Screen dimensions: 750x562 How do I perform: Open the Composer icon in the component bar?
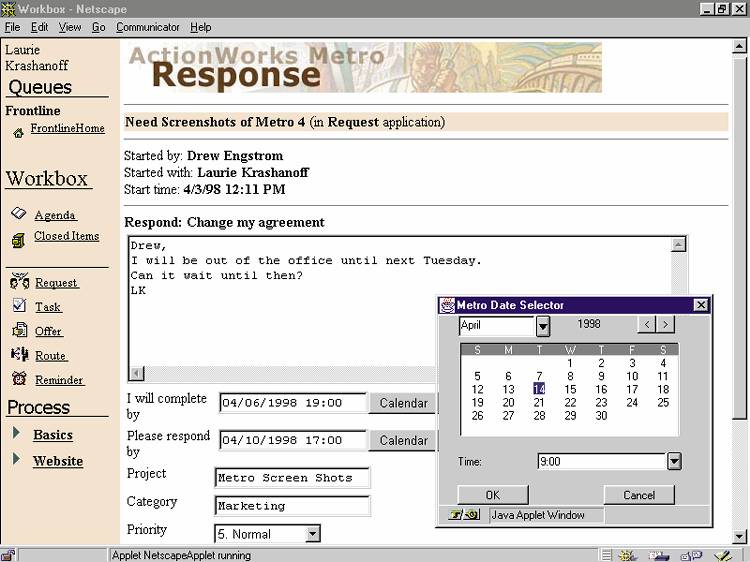pyautogui.click(x=722, y=555)
